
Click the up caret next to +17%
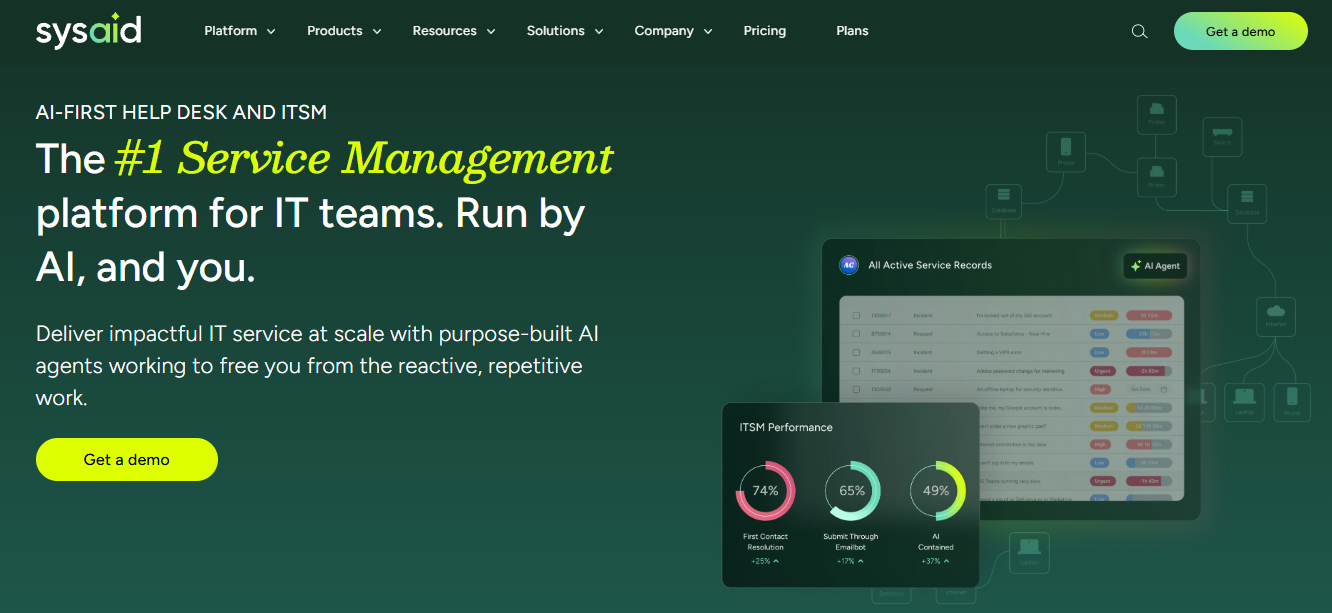click(x=860, y=561)
